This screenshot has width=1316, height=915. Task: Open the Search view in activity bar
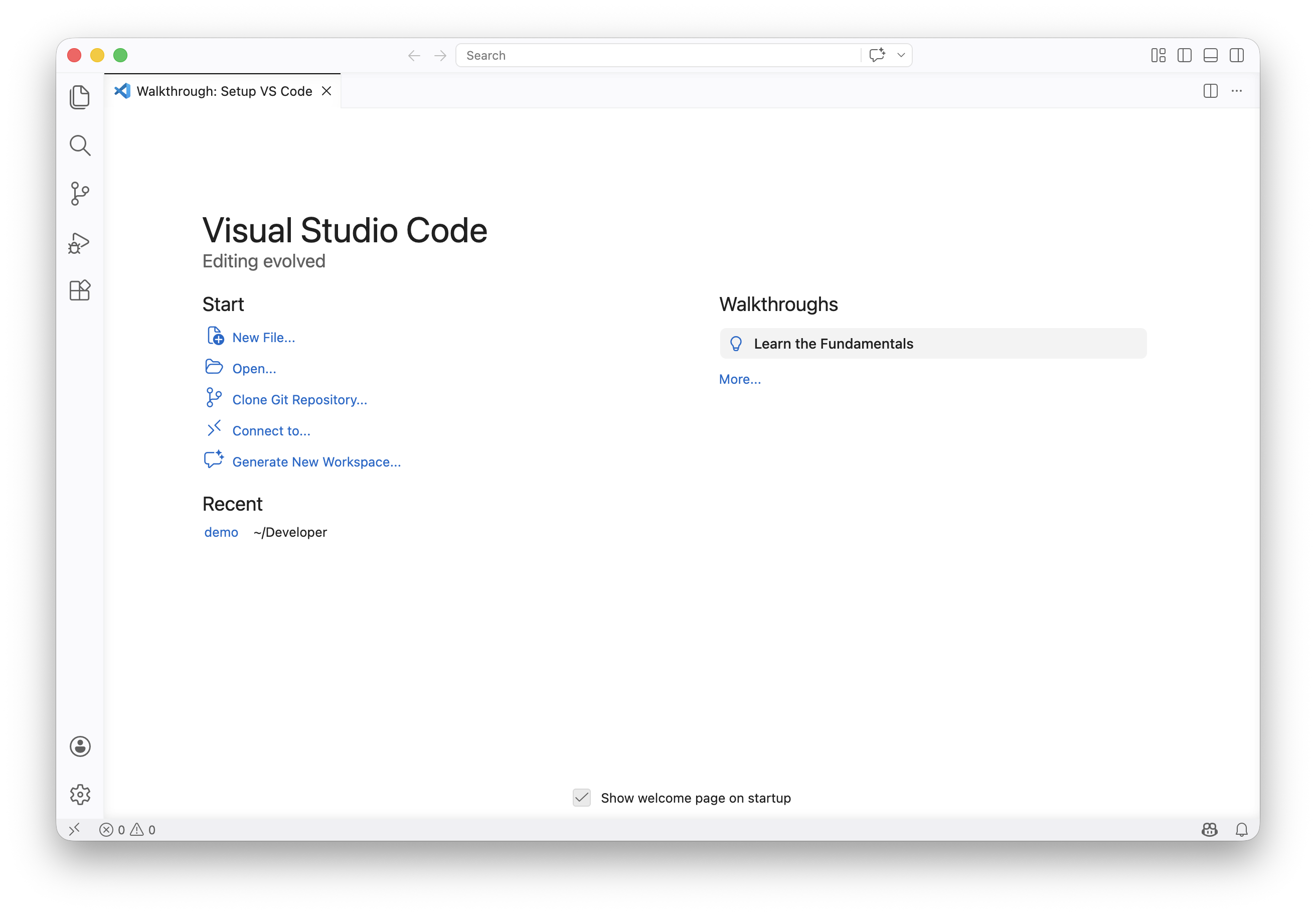(x=80, y=145)
